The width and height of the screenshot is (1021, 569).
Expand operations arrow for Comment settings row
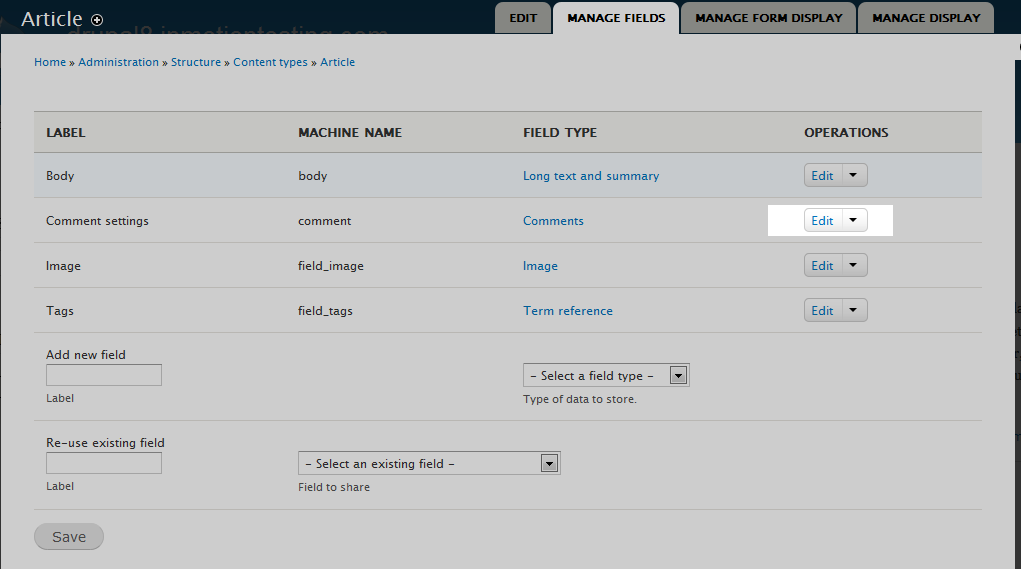854,220
